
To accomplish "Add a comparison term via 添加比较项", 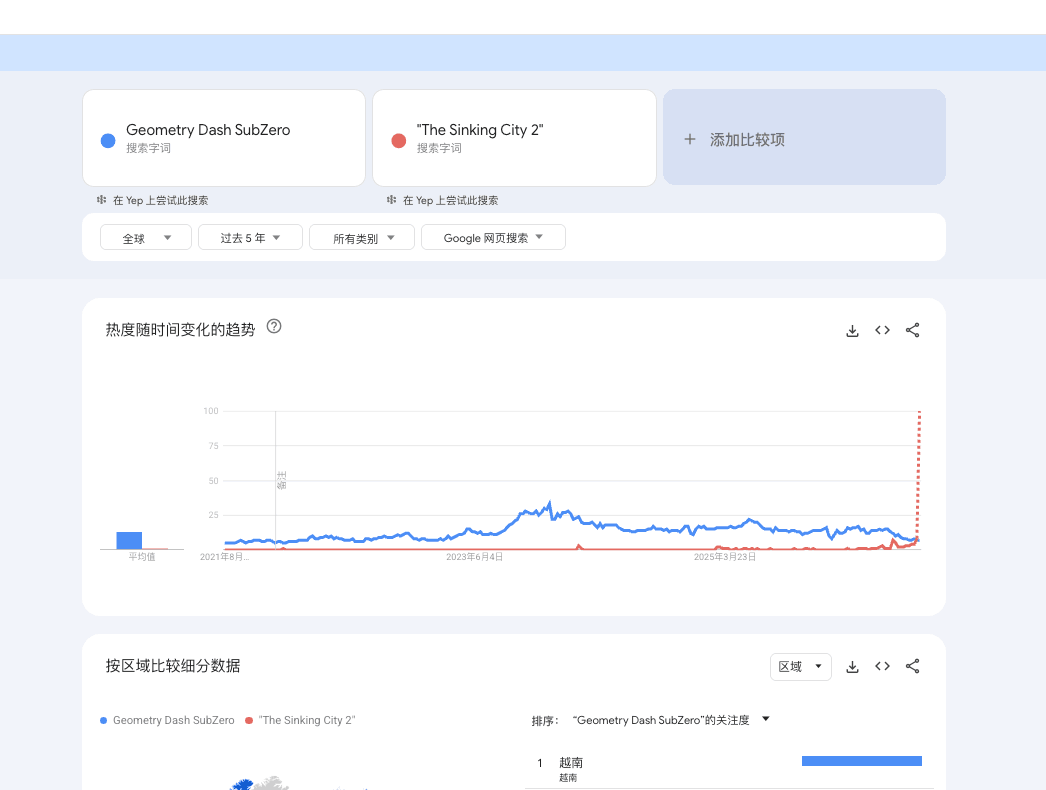I will (804, 137).
